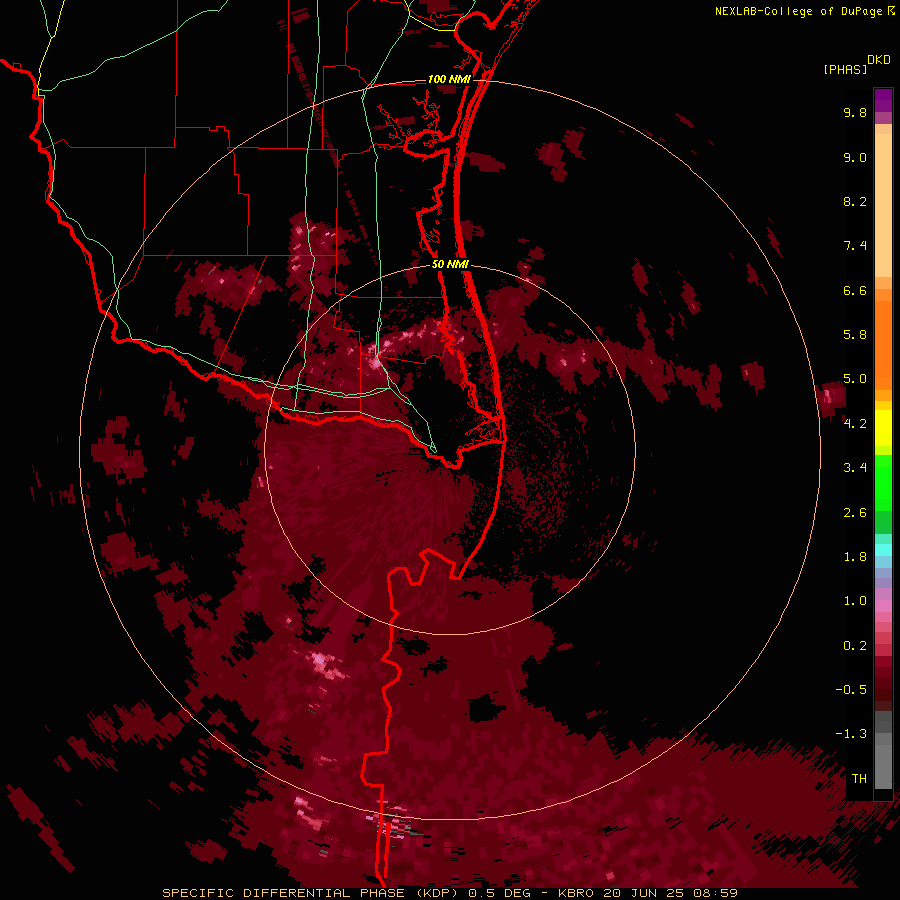900x900 pixels.
Task: Click the yellow segment of the color bar
Action: 883,428
